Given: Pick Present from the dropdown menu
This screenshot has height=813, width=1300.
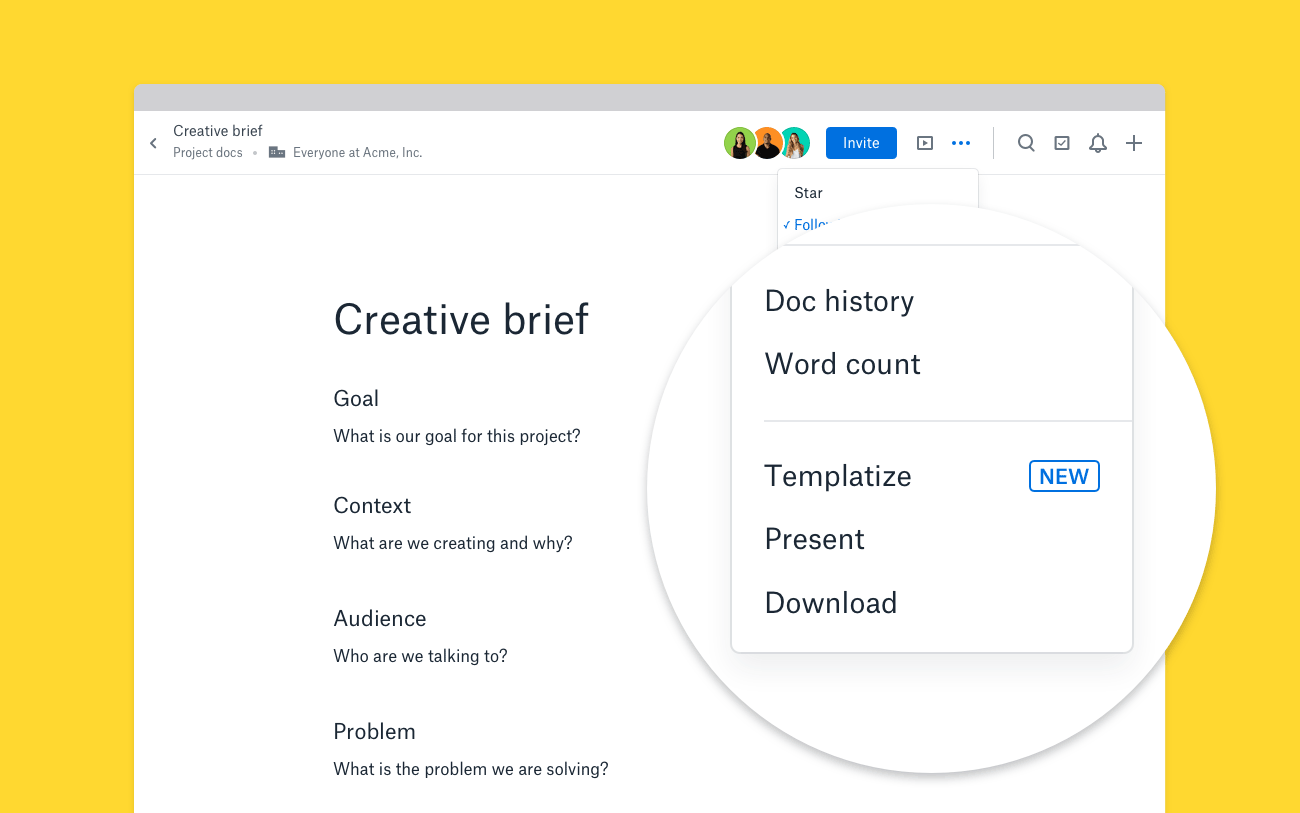Looking at the screenshot, I should pyautogui.click(x=814, y=539).
